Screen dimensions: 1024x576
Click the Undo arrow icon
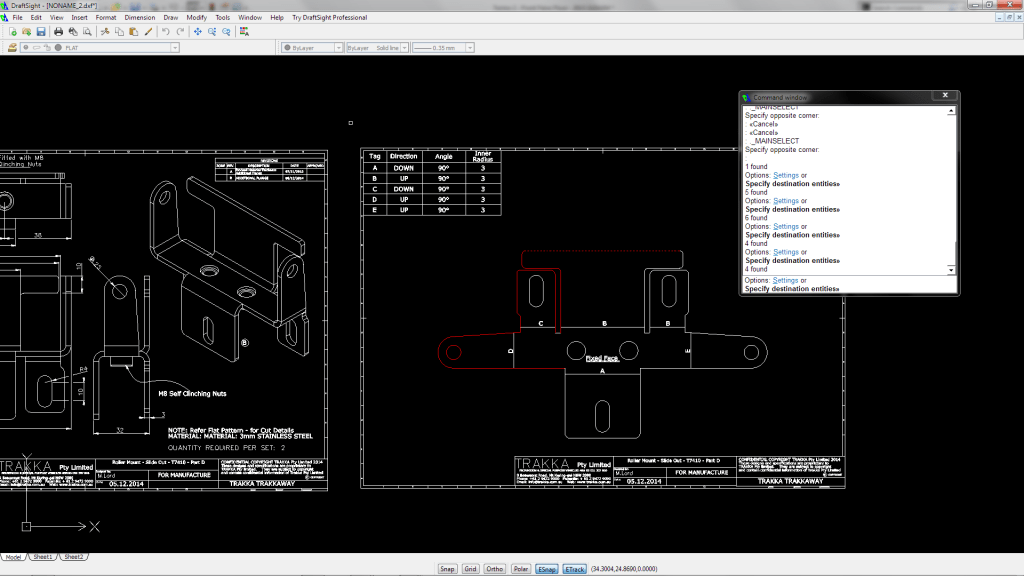pos(166,32)
